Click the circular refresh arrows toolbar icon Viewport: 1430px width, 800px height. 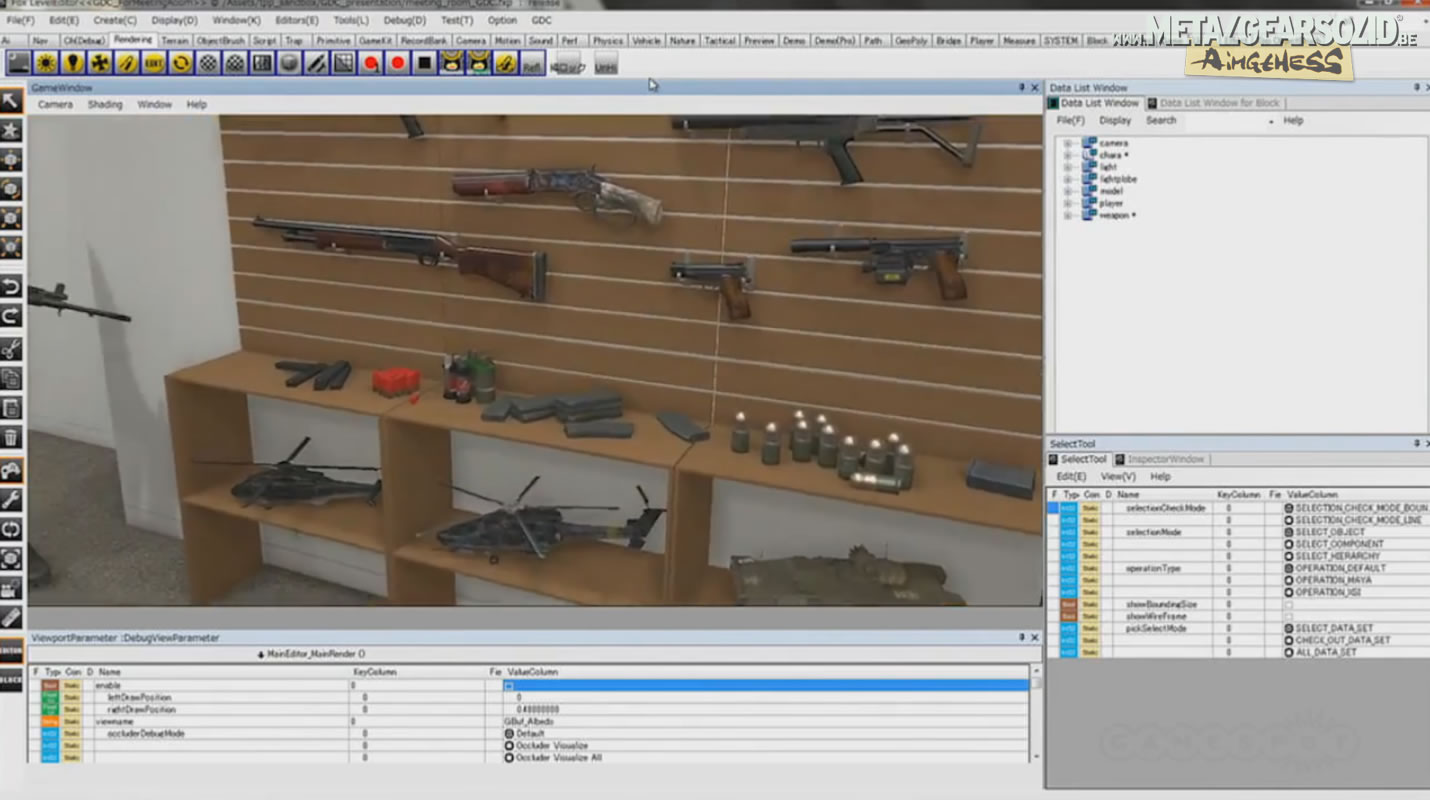pyautogui.click(x=181, y=63)
